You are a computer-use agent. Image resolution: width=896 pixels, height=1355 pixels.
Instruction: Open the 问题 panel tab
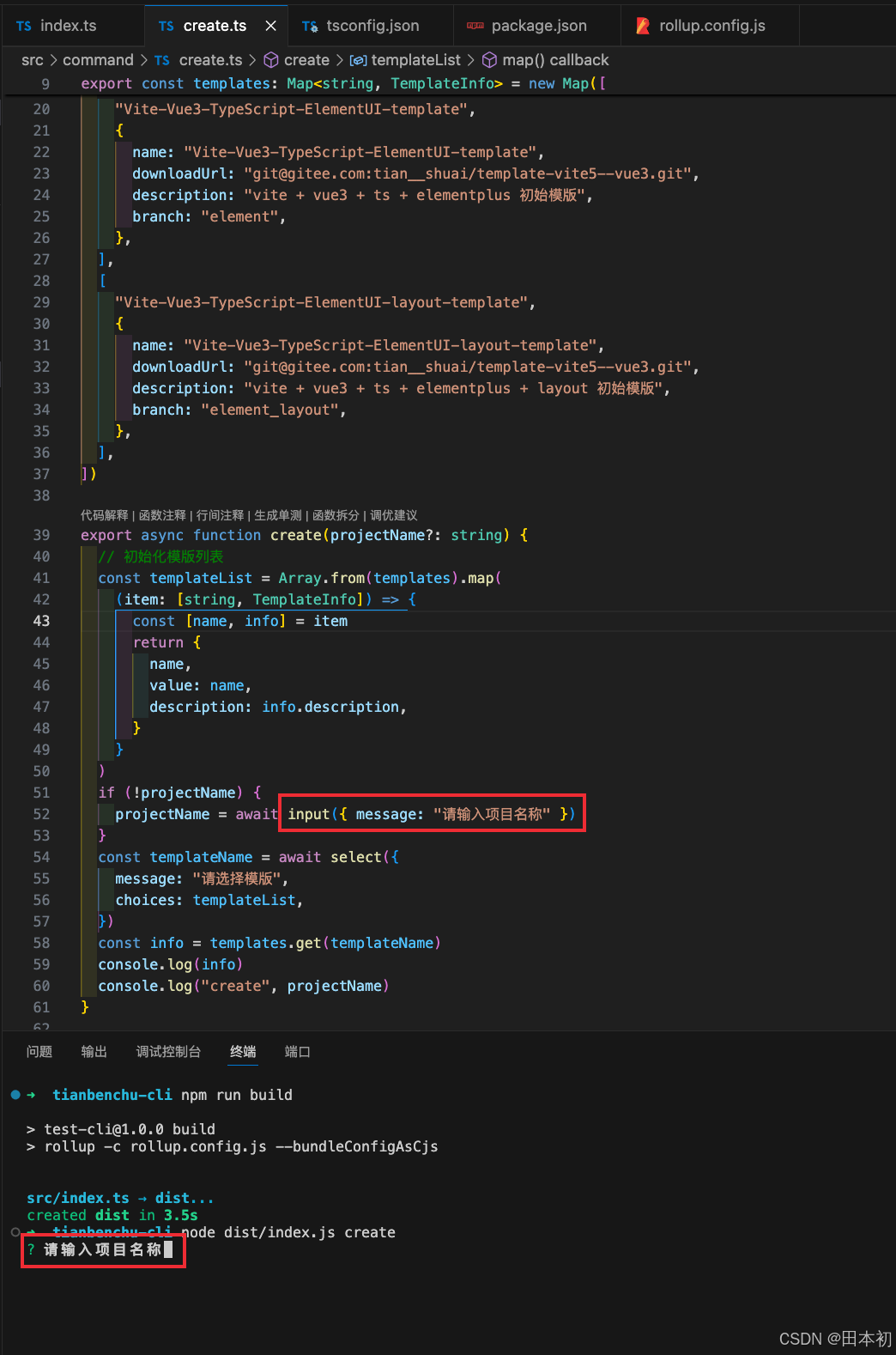coord(39,1052)
